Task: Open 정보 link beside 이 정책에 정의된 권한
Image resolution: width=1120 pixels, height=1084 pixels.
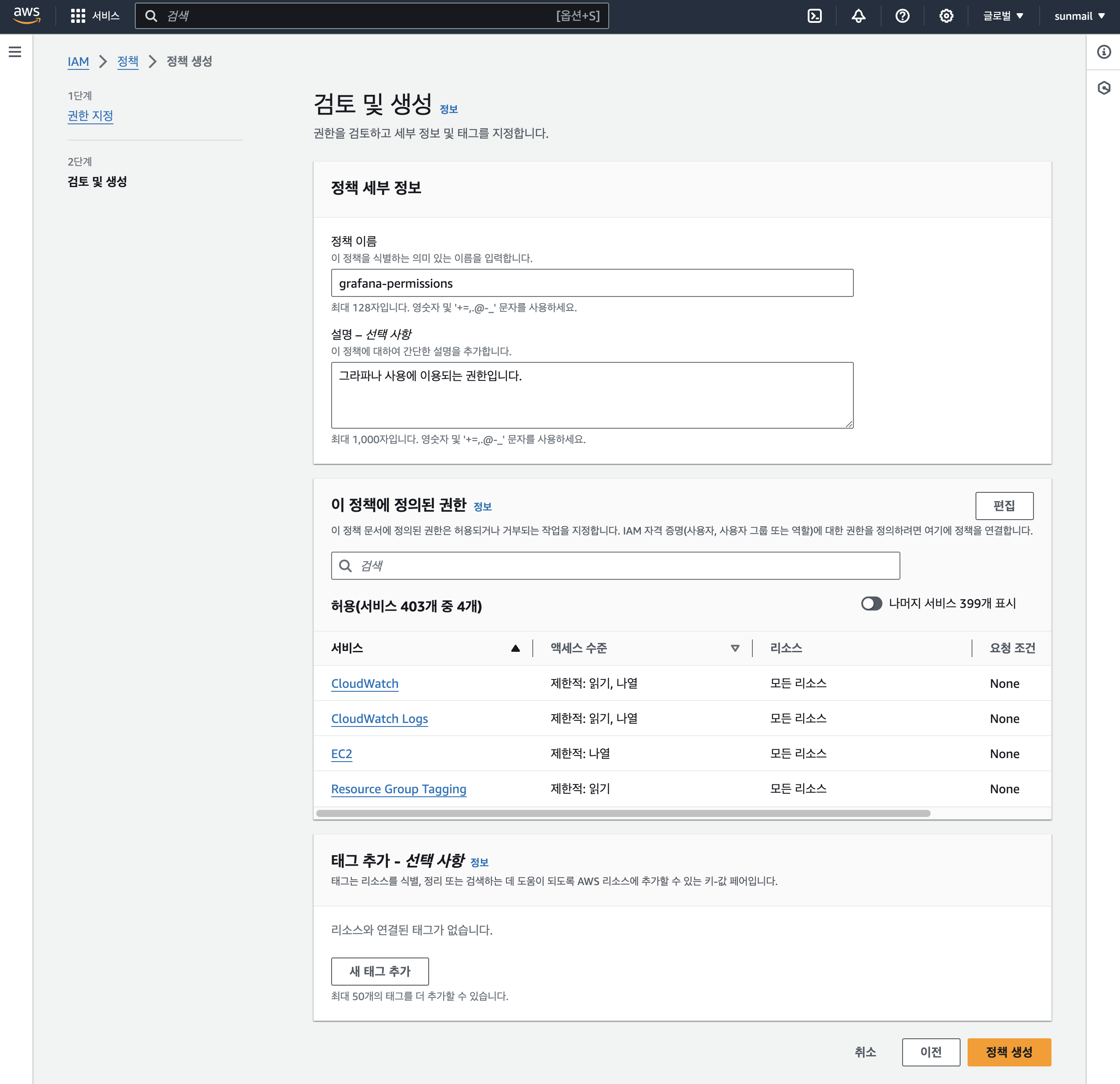Action: click(482, 506)
